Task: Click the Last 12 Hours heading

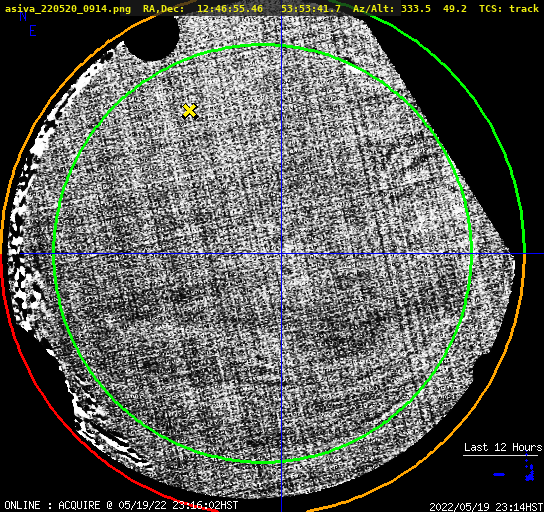Action: pyautogui.click(x=503, y=447)
